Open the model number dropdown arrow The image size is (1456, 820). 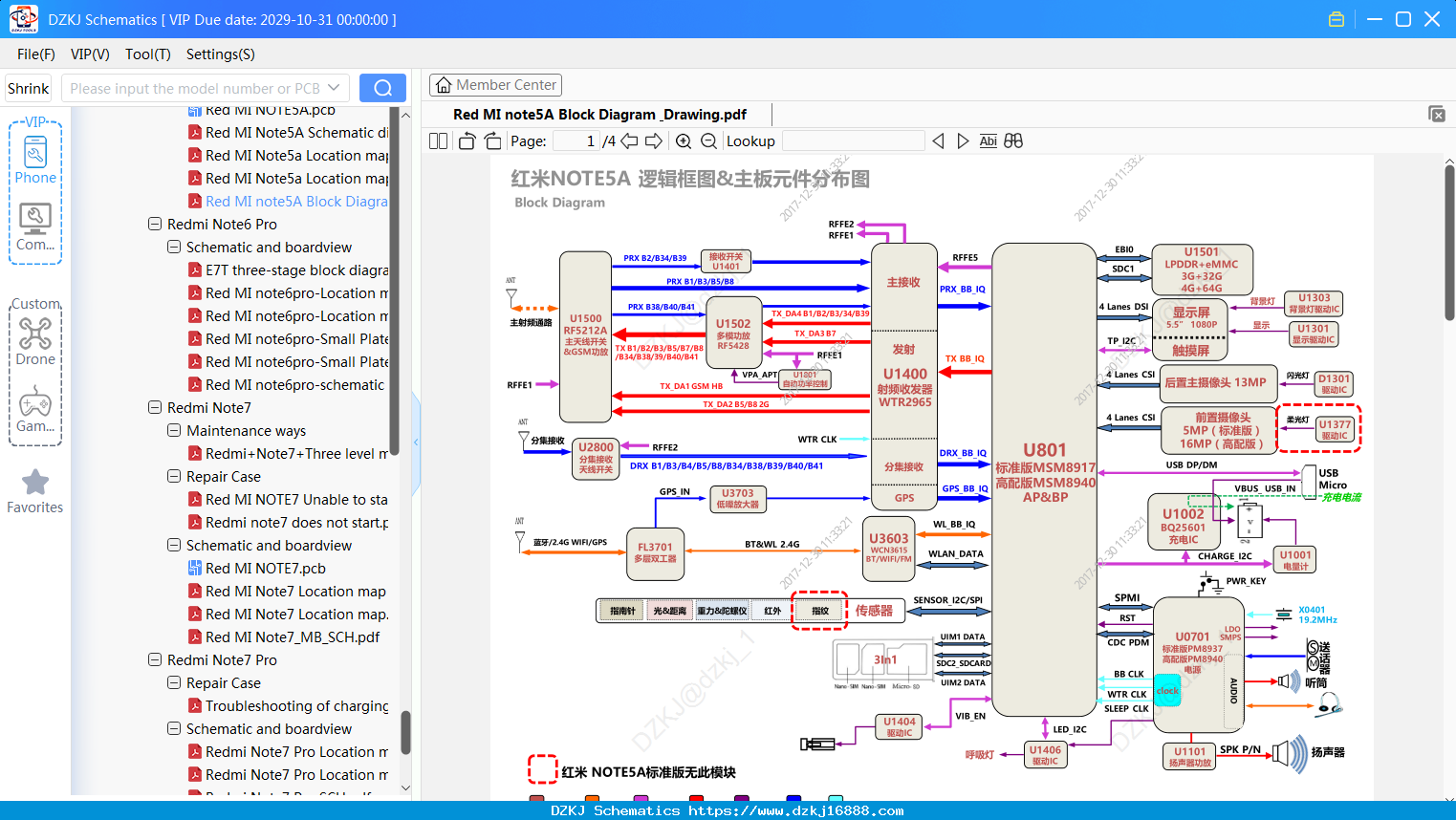(334, 88)
